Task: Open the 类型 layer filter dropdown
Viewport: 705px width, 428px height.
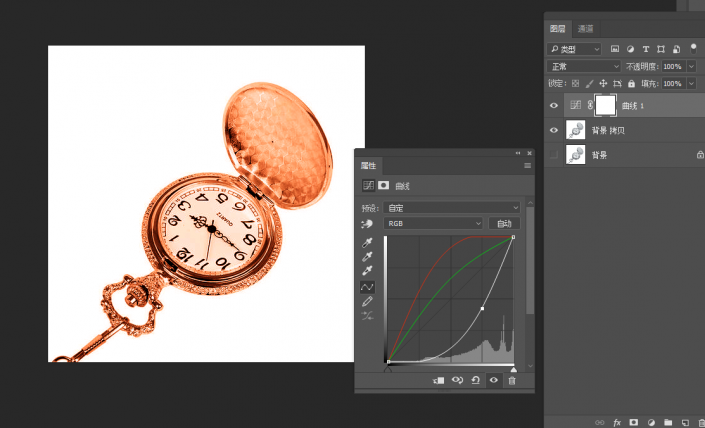Action: pyautogui.click(x=574, y=49)
